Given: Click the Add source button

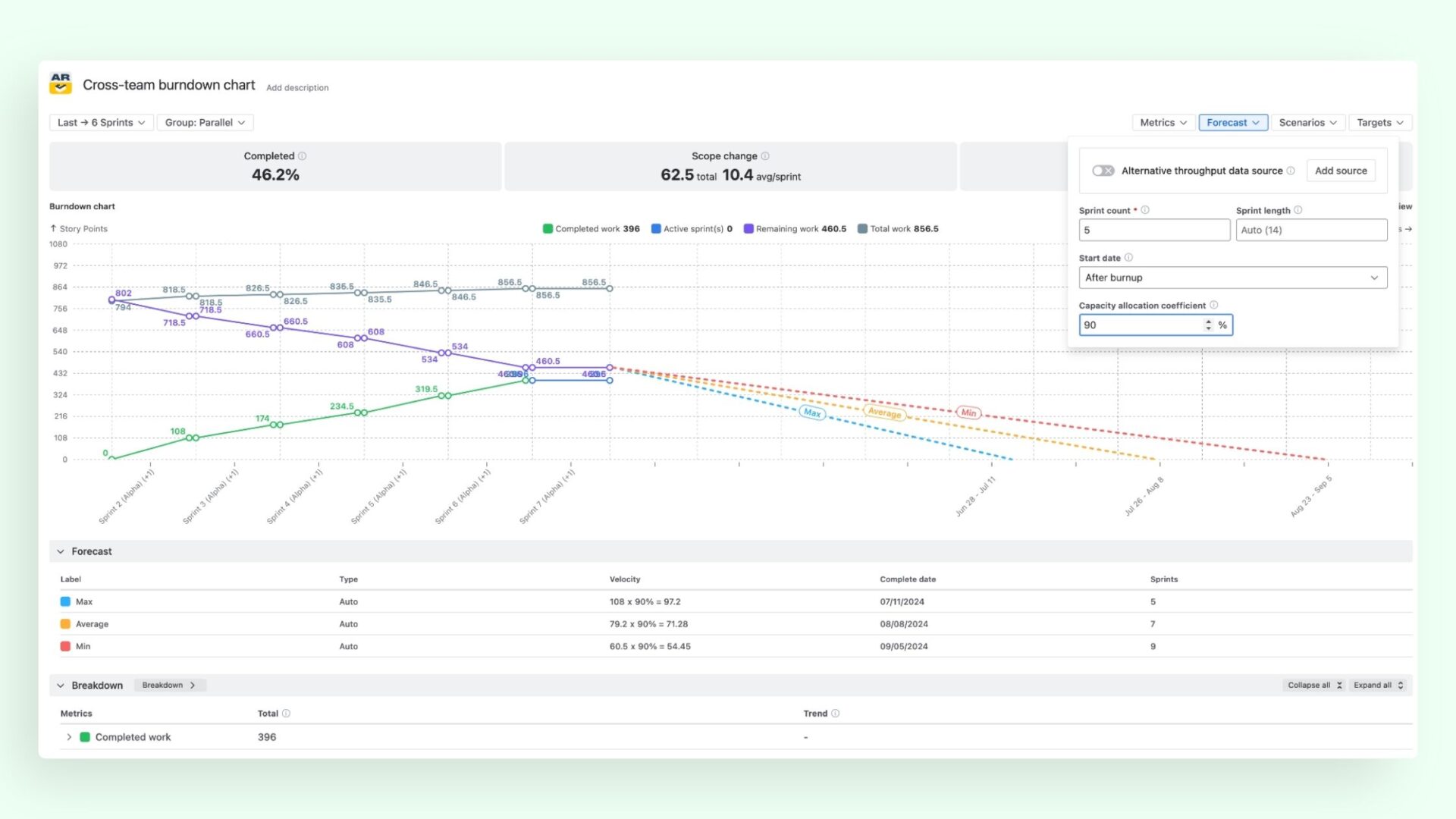Looking at the screenshot, I should coord(1341,171).
